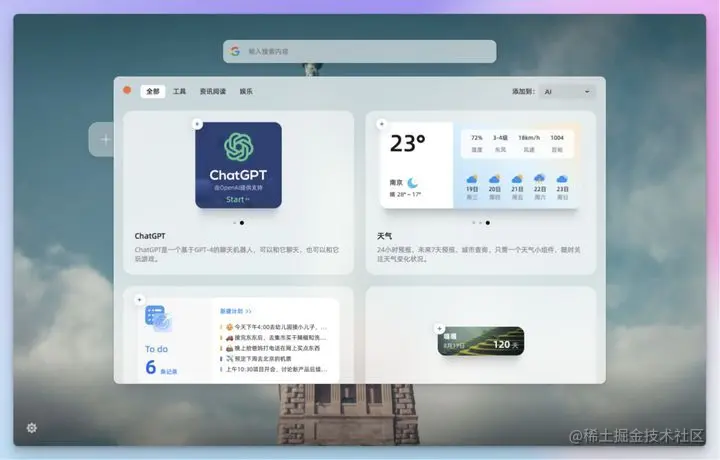The height and width of the screenshot is (460, 720).
Task: Select the 全部 tab
Action: click(x=152, y=91)
